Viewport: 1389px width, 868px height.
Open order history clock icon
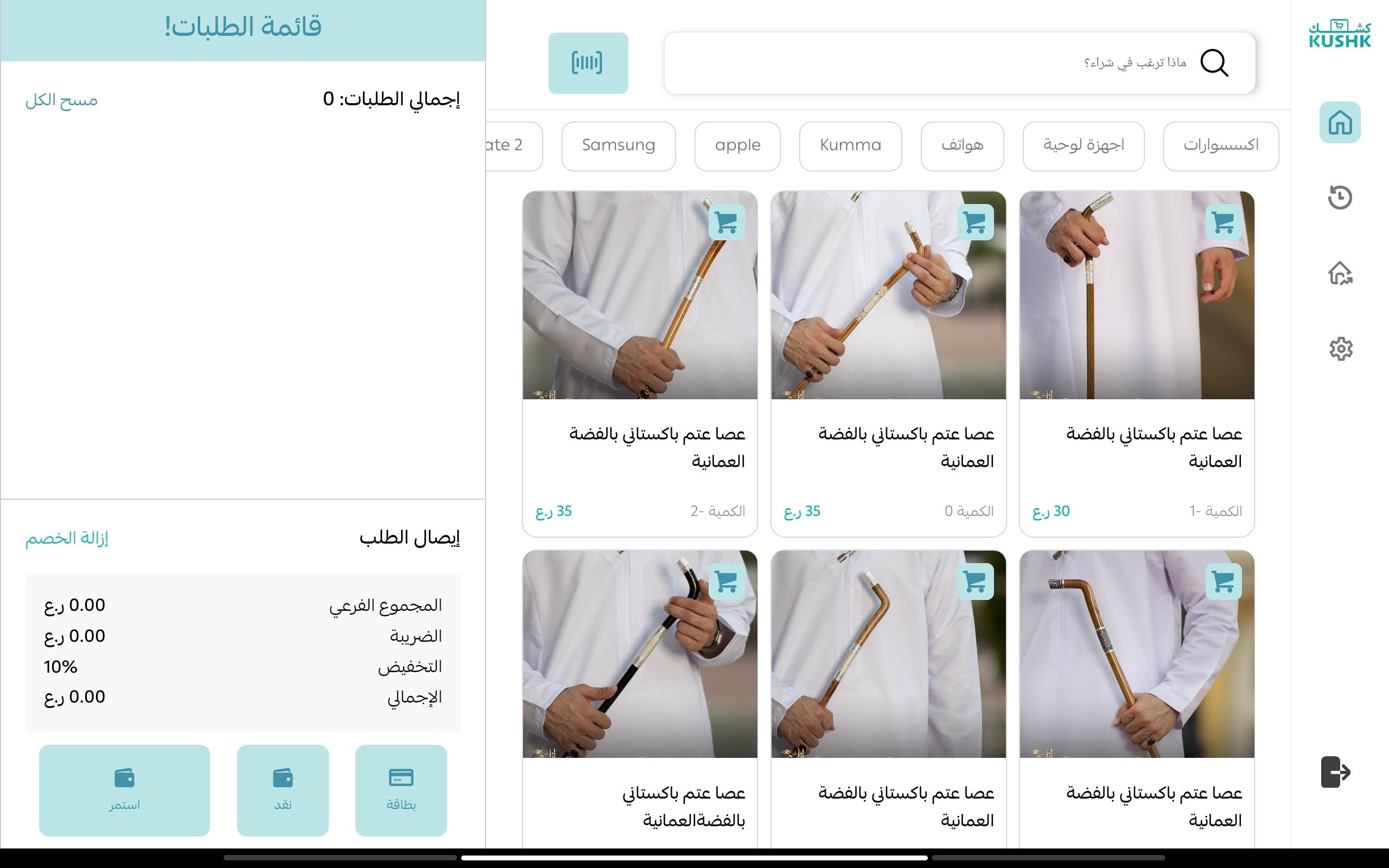click(1340, 197)
